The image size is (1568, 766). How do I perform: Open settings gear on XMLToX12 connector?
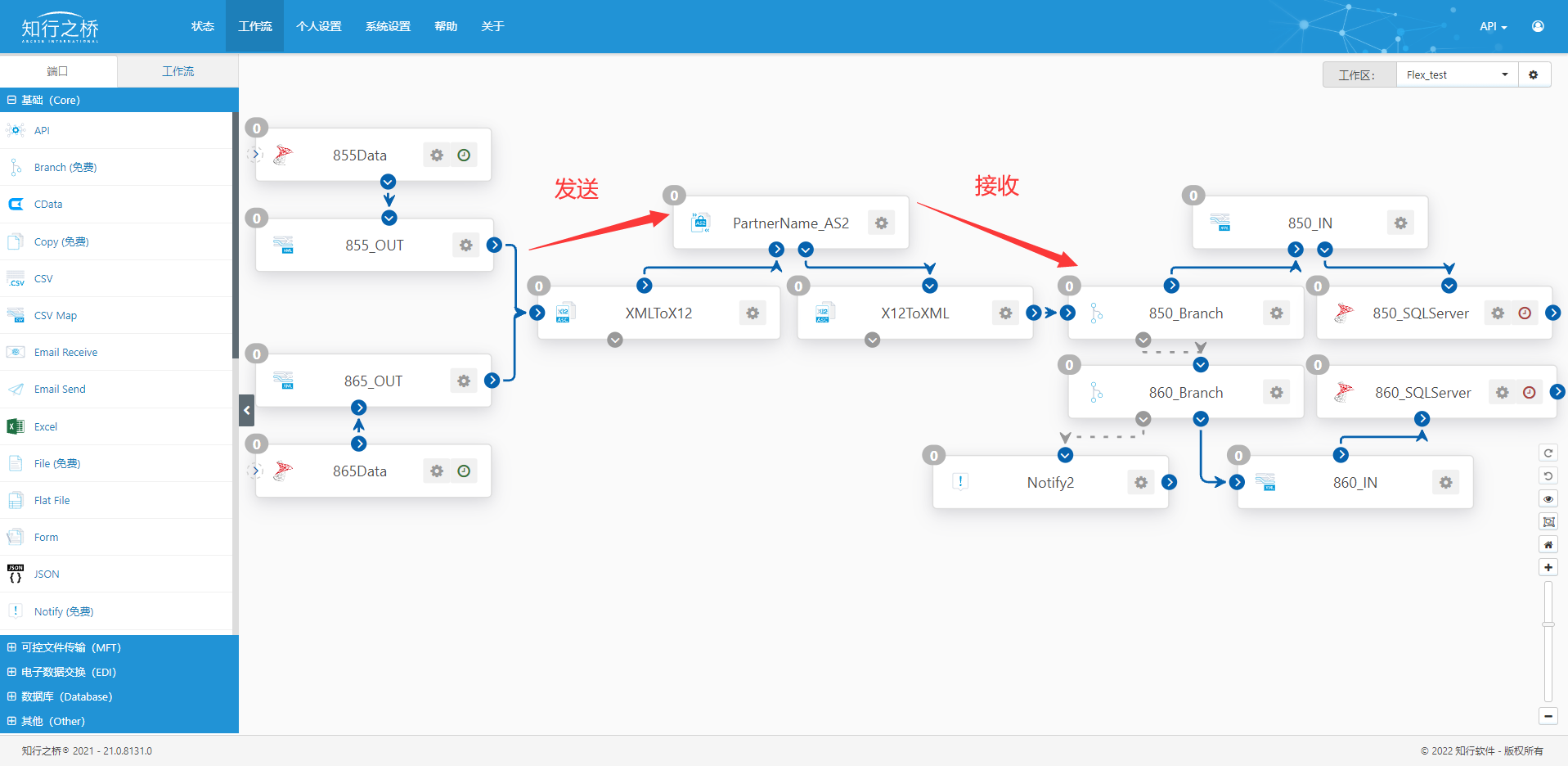pyautogui.click(x=753, y=313)
